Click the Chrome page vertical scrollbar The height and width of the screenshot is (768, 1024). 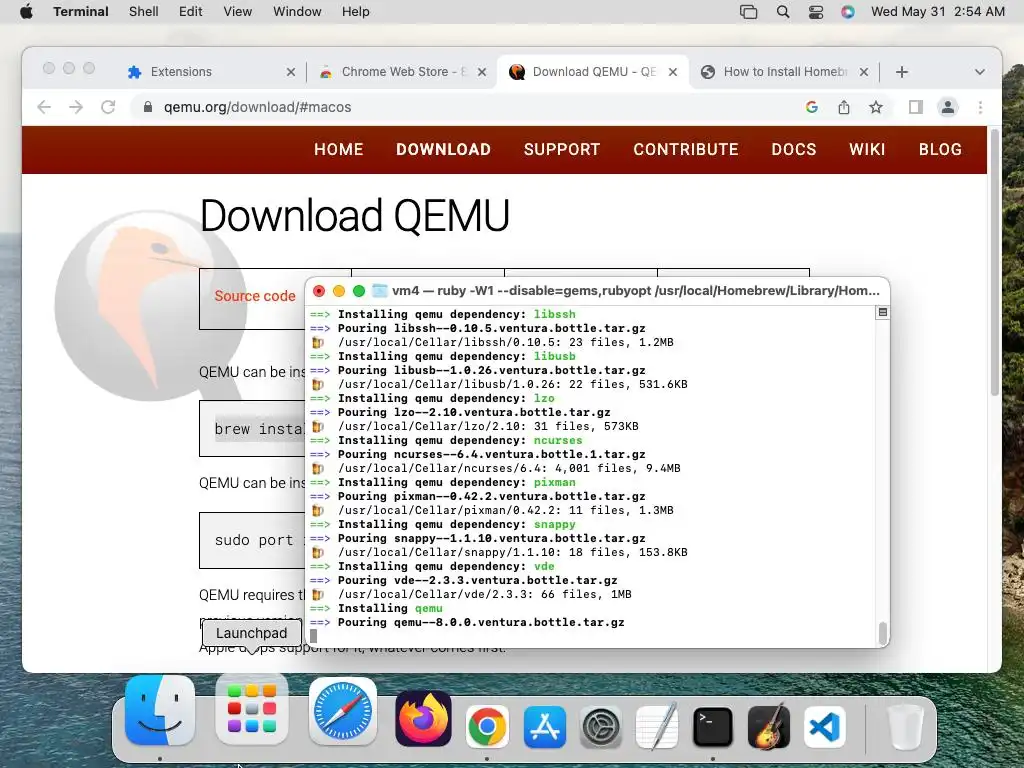pos(995,261)
